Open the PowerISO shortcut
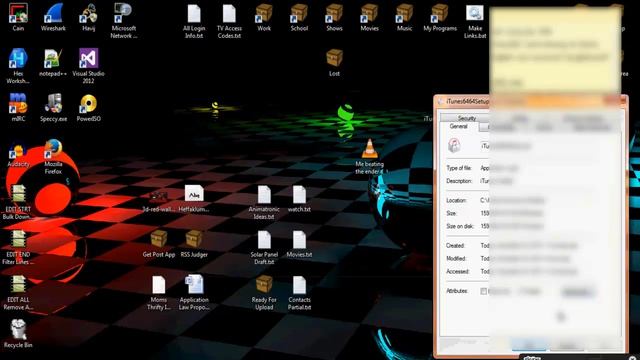The height and width of the screenshot is (360, 640). click(88, 107)
